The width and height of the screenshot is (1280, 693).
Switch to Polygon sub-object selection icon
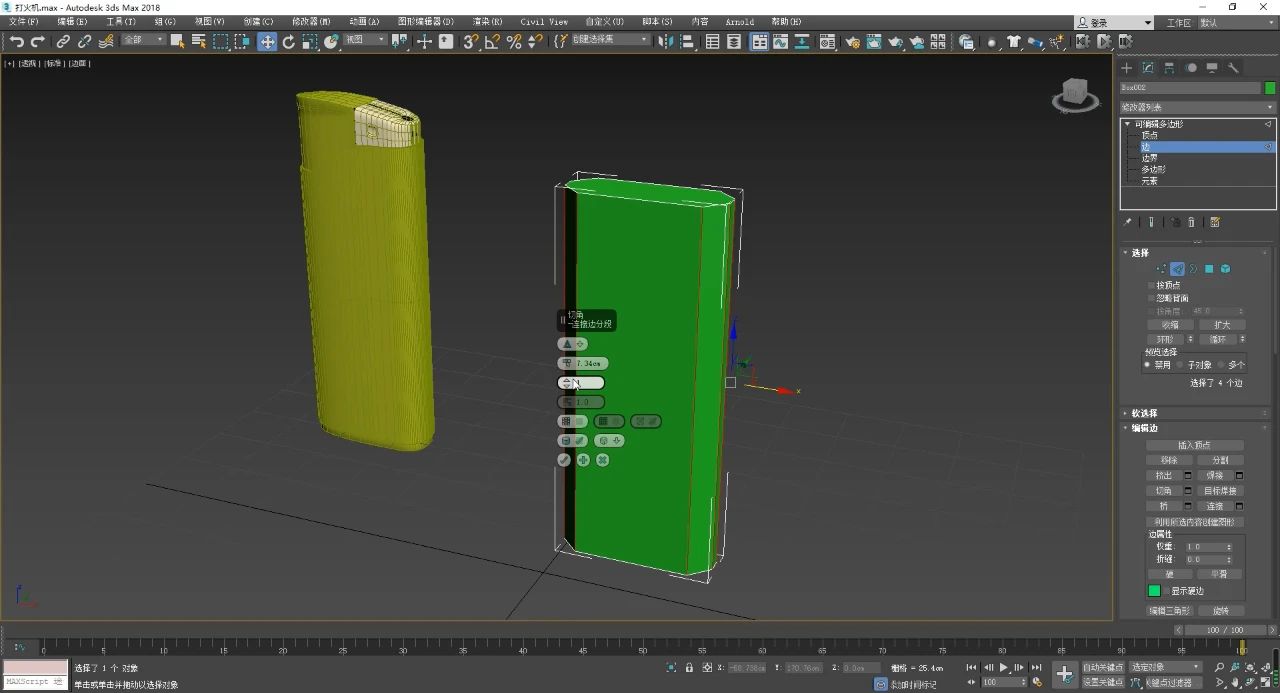(1209, 269)
